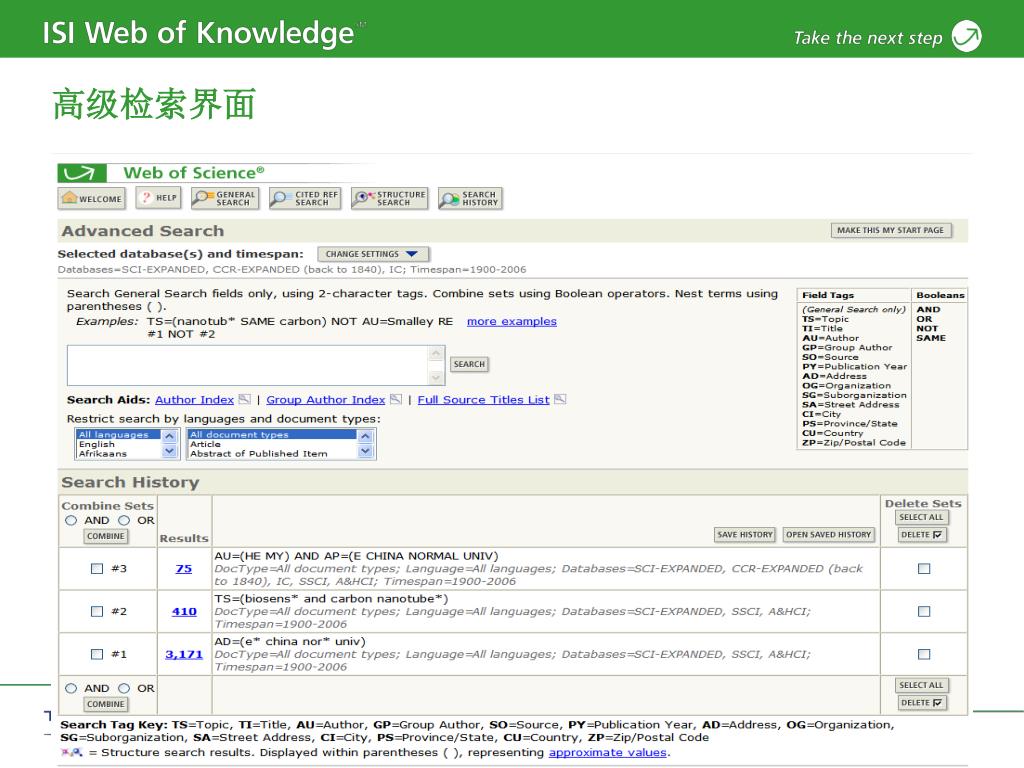The width and height of the screenshot is (1024, 768).
Task: Click the document types list down arrow
Action: pyautogui.click(x=365, y=451)
